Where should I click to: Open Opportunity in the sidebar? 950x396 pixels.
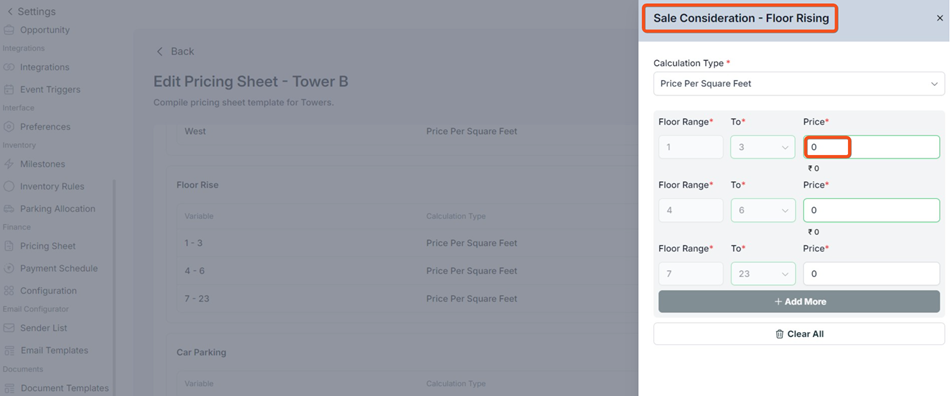pyautogui.click(x=44, y=30)
